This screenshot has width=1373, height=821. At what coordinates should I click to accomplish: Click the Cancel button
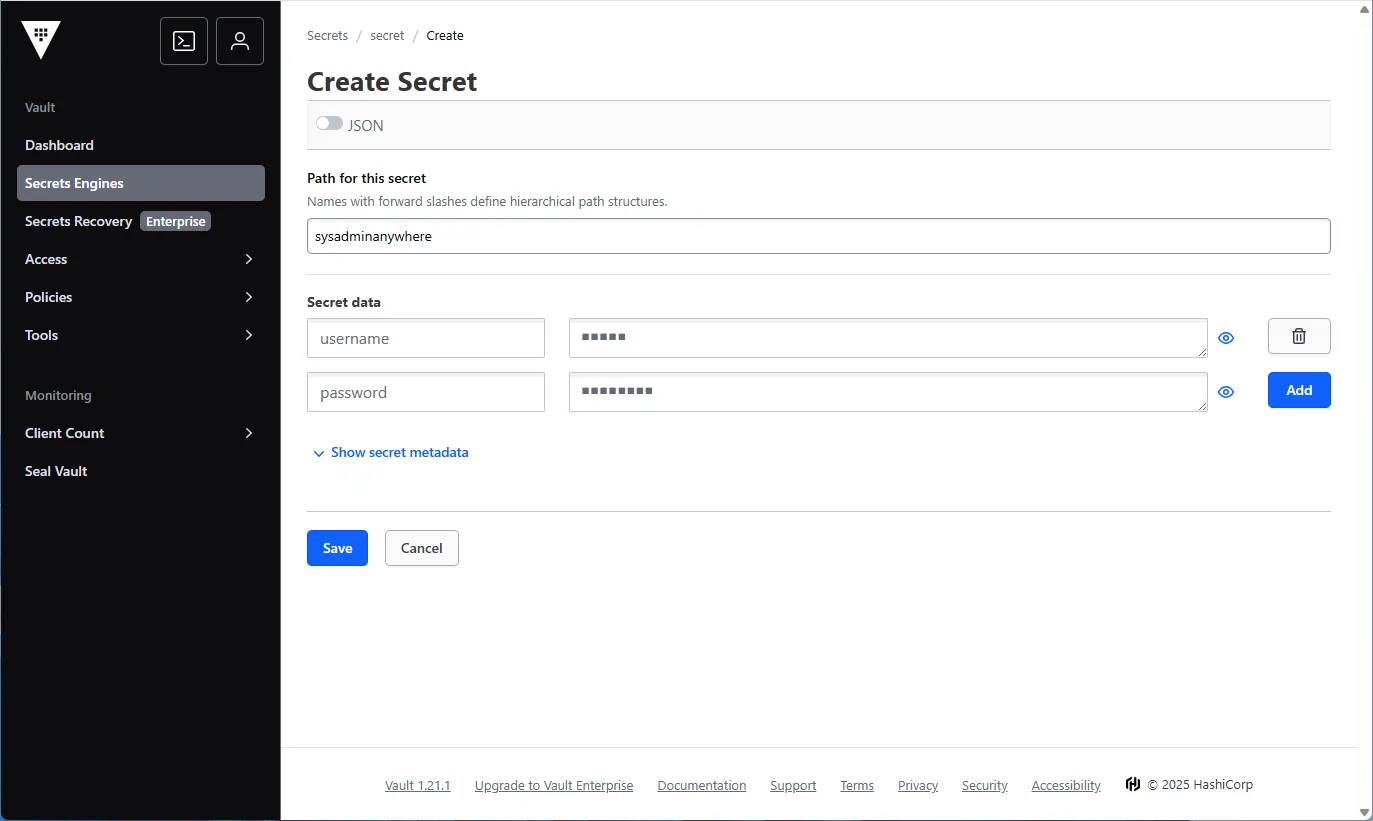(421, 548)
